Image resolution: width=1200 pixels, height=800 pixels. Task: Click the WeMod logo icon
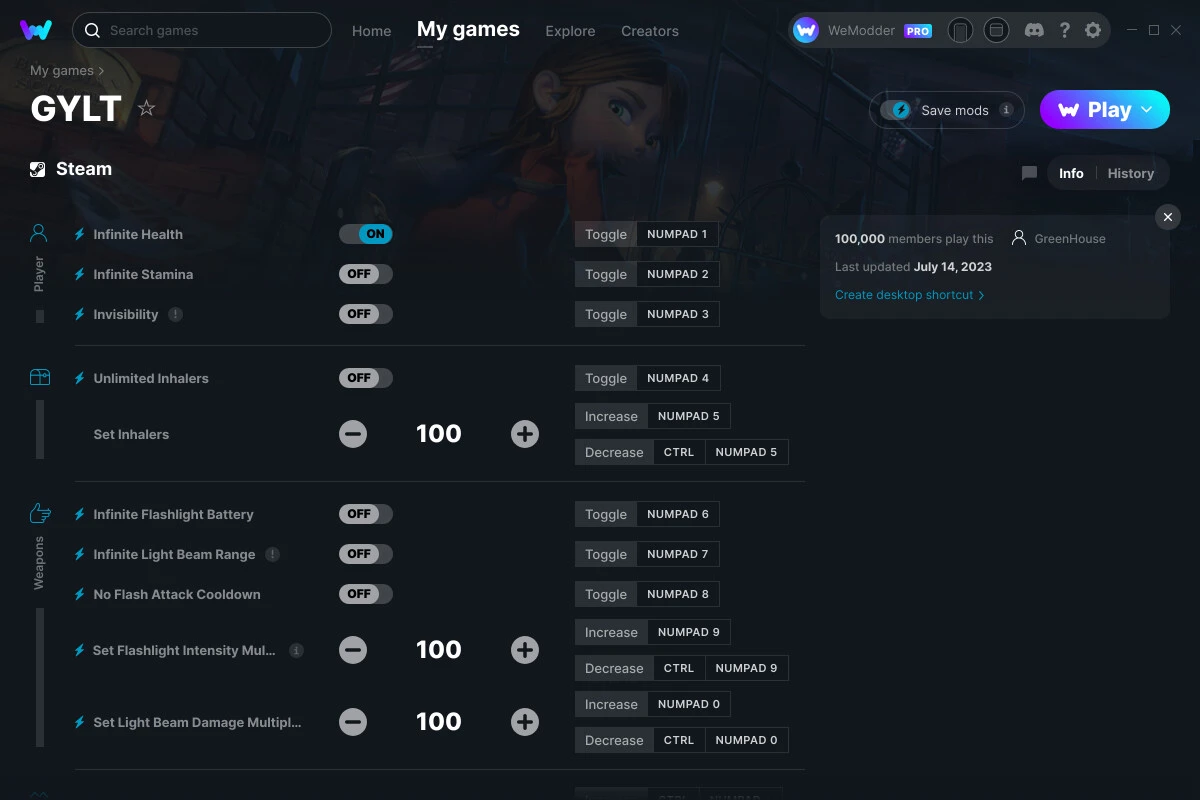[36, 30]
